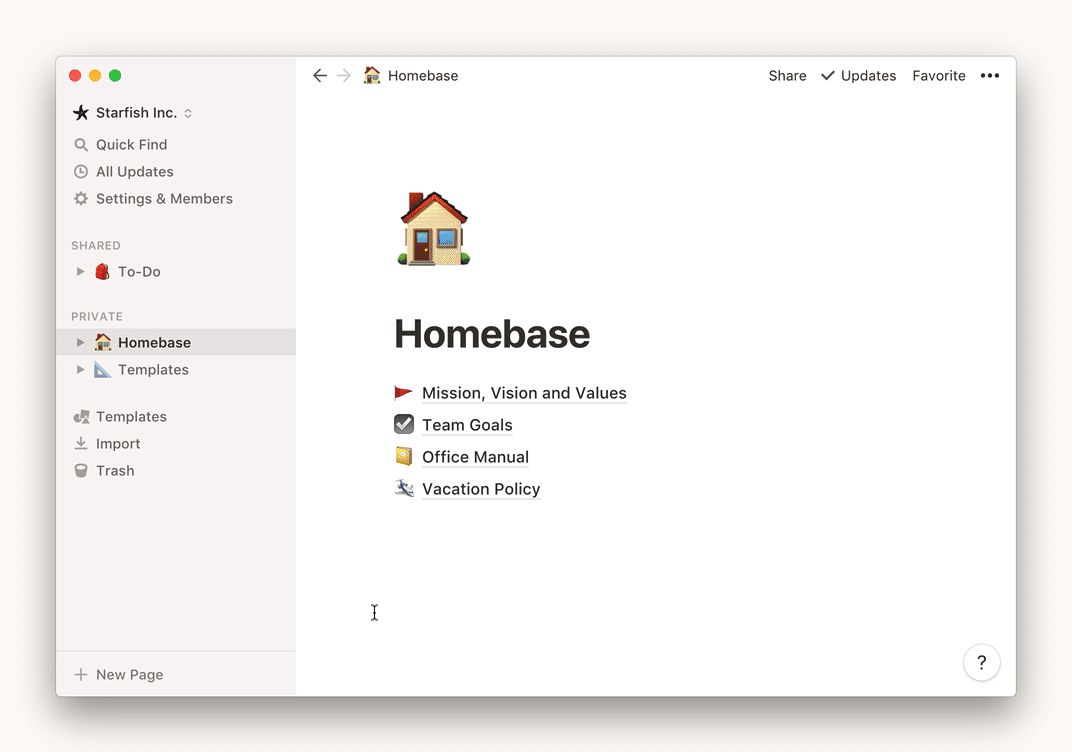Mark the page as Favorite
This screenshot has height=752, width=1072.
pyautogui.click(x=938, y=76)
